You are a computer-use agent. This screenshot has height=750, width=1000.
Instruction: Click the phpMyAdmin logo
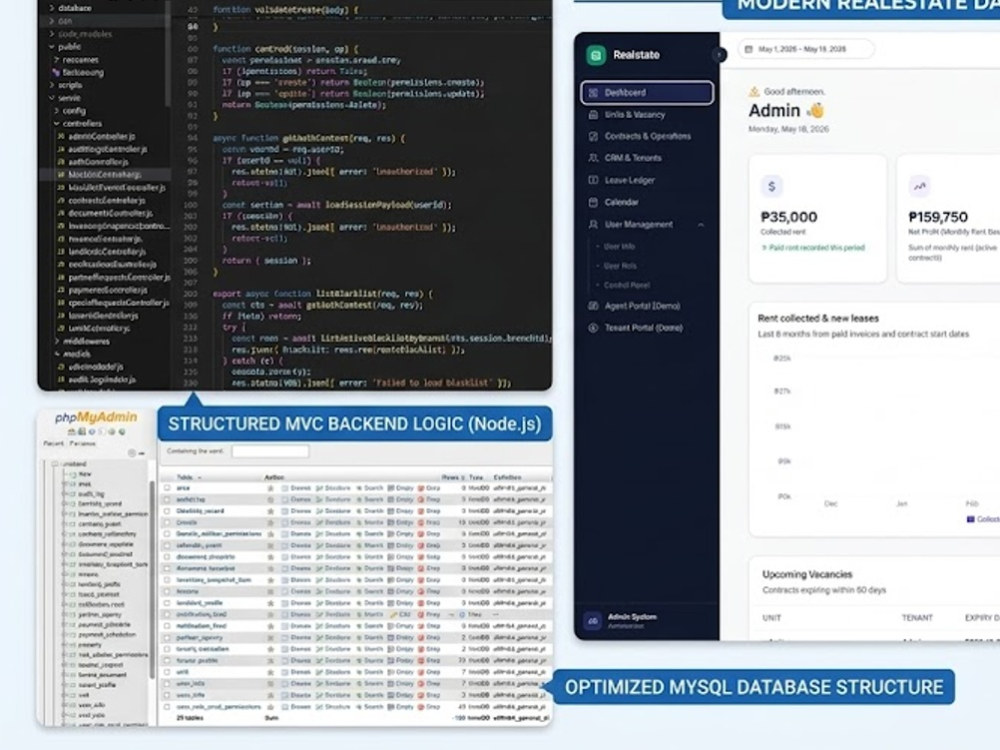click(96, 417)
